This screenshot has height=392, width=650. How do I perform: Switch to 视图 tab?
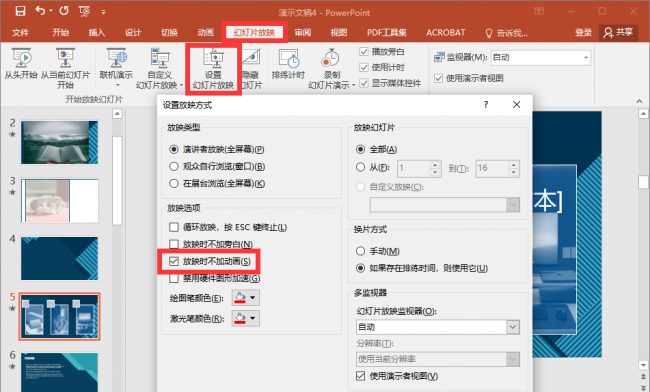[339, 33]
